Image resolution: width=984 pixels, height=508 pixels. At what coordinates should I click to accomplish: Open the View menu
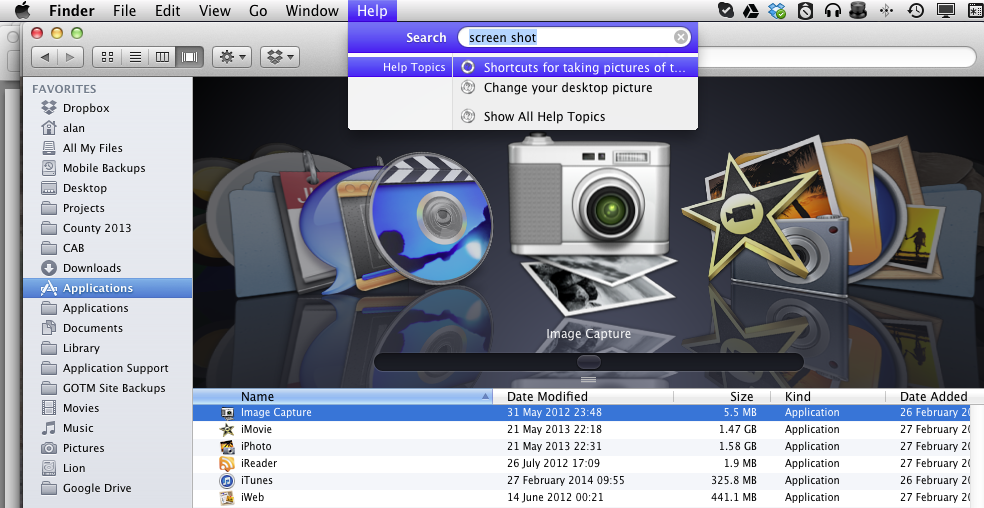pos(215,11)
